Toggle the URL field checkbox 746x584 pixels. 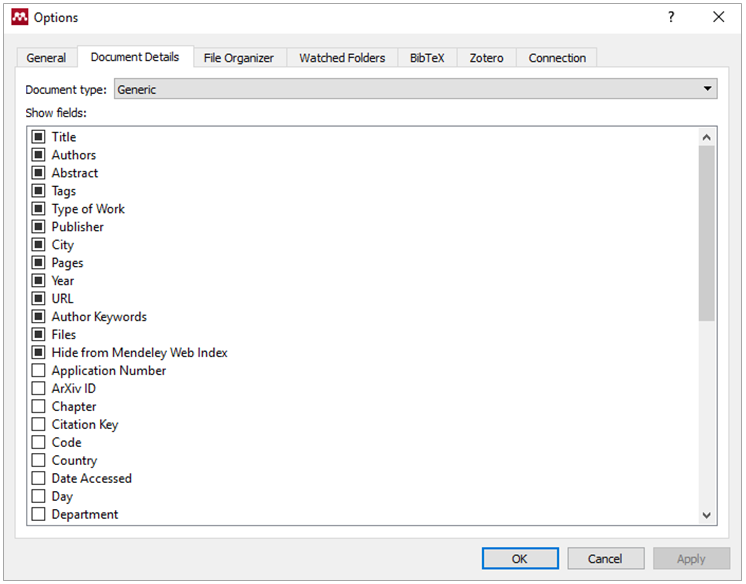[x=38, y=298]
